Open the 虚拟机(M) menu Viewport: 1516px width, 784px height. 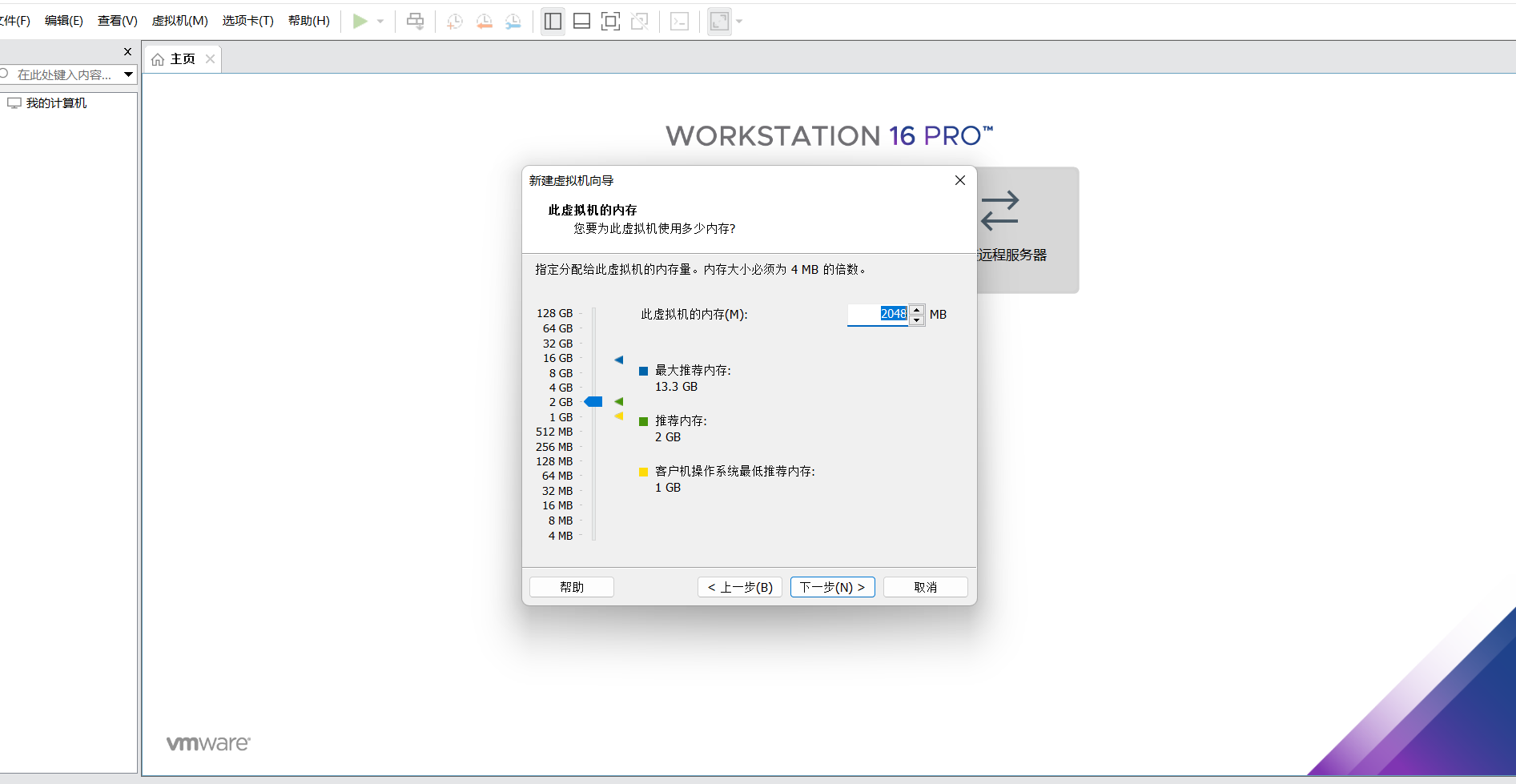click(x=180, y=21)
